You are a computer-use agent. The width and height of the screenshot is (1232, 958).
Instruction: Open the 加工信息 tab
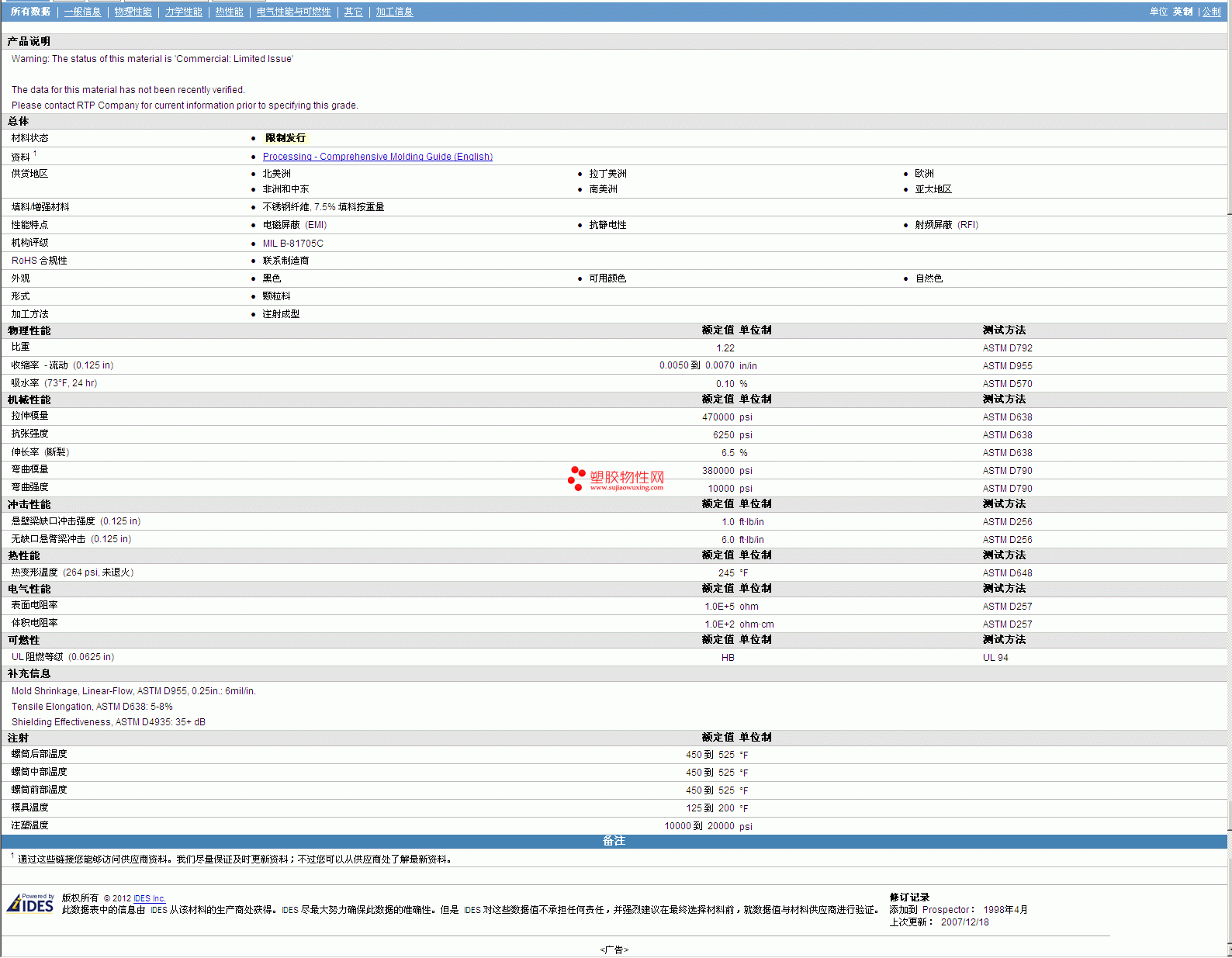coord(394,12)
